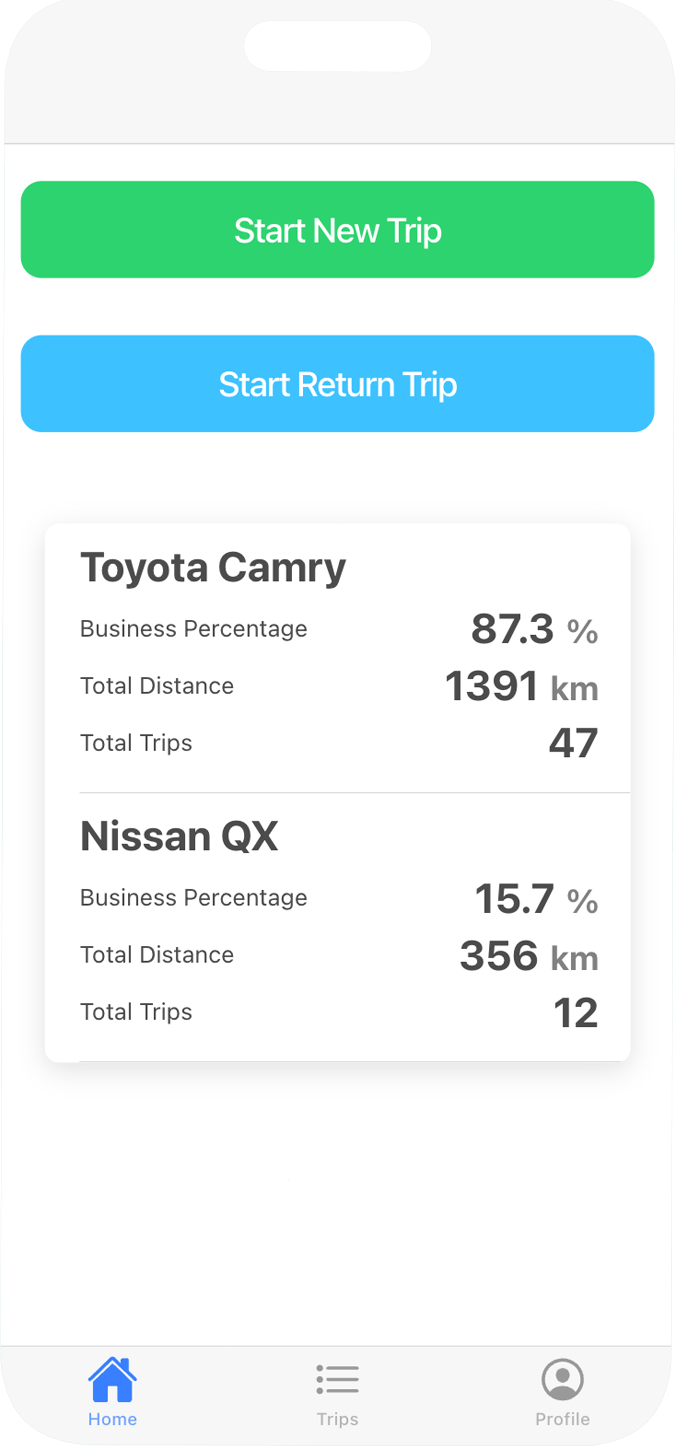Tap the Home house icon

[112, 1380]
